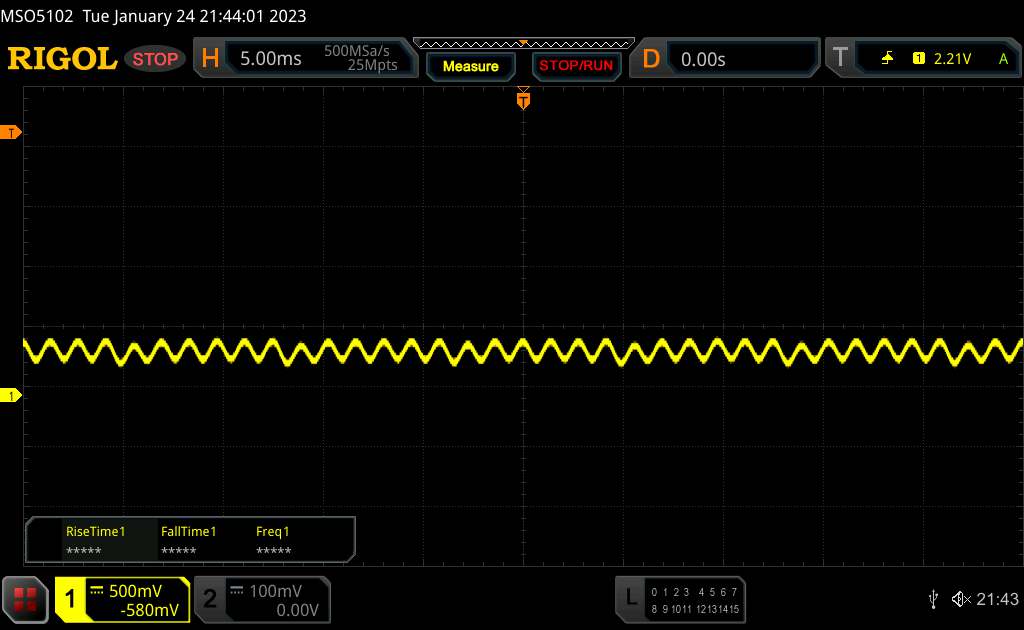Open the T trigger settings icon
1024x630 pixels.
point(840,59)
